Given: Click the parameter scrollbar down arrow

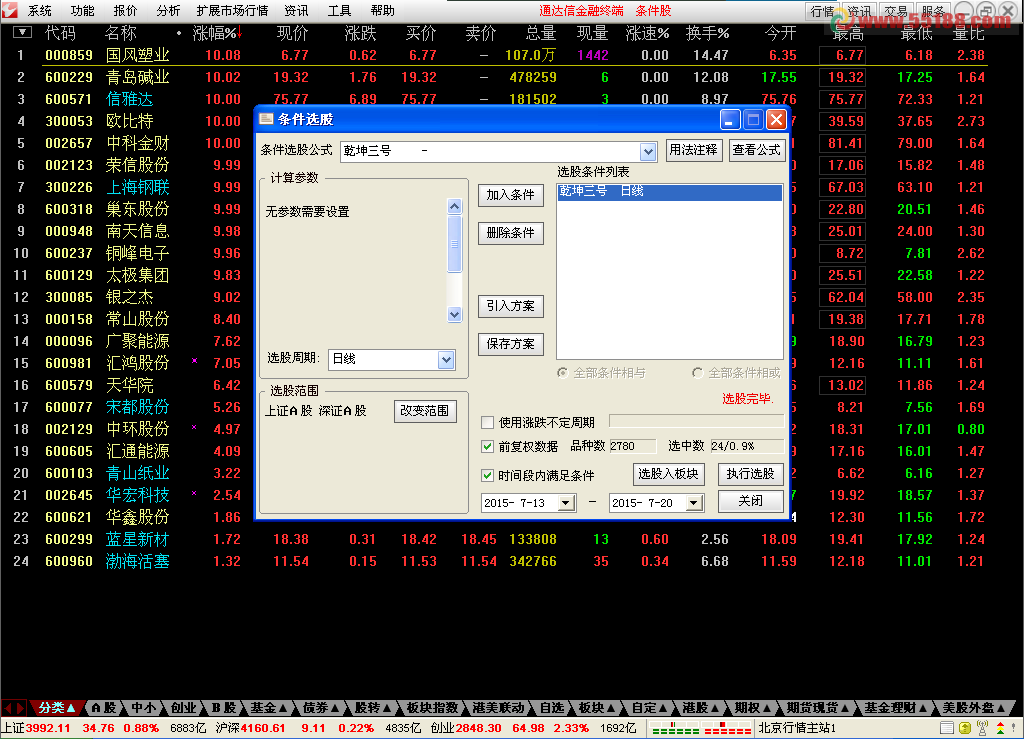Looking at the screenshot, I should pyautogui.click(x=455, y=314).
